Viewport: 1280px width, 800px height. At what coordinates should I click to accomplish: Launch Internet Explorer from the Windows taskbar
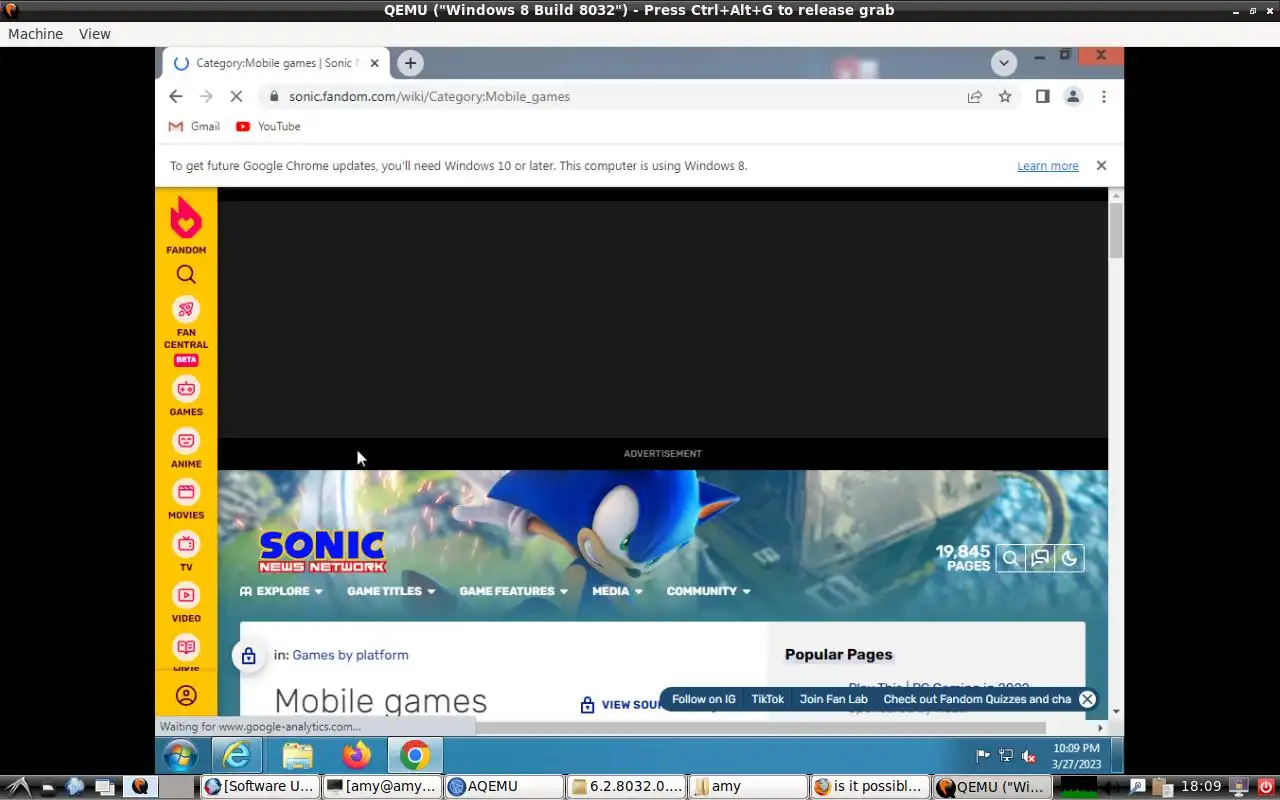click(237, 755)
